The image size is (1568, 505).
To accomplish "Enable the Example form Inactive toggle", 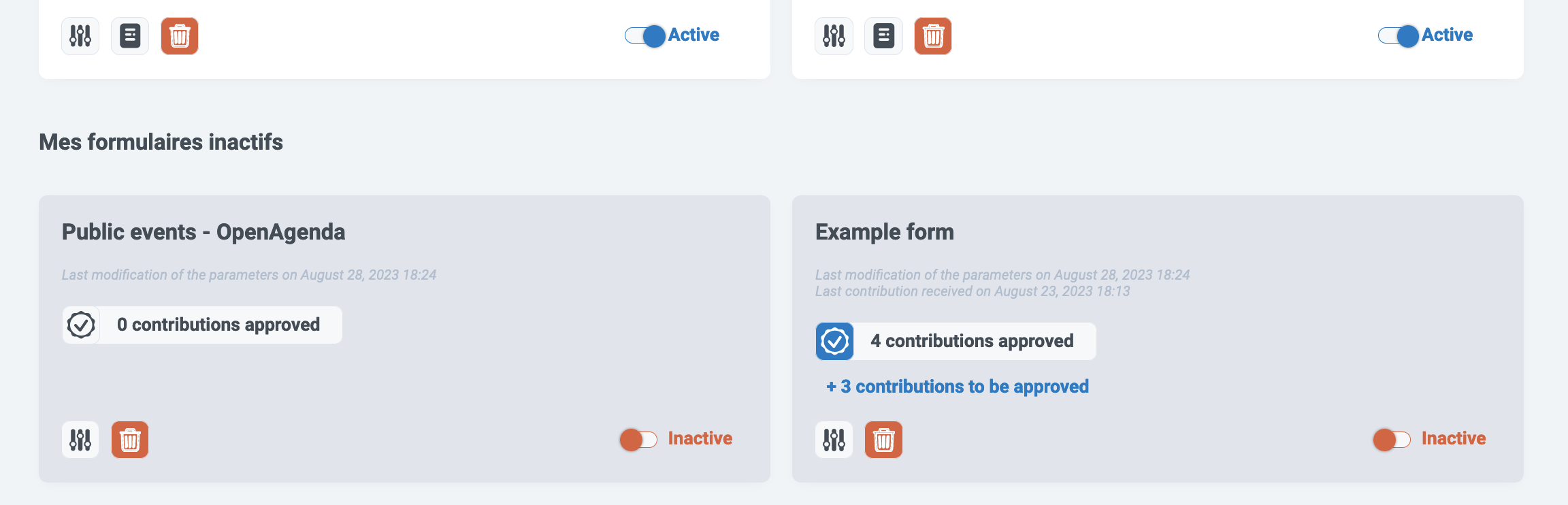I will (1392, 439).
